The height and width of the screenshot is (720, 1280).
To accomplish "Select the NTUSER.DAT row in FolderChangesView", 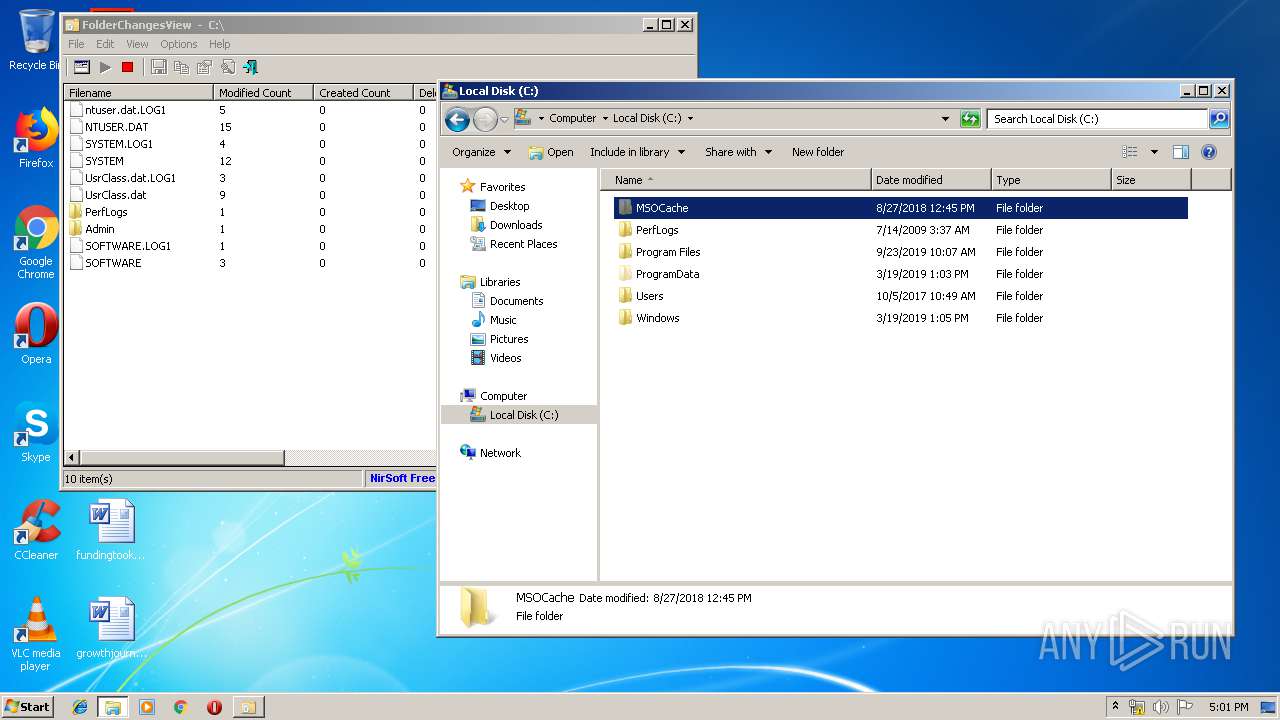I will click(250, 127).
